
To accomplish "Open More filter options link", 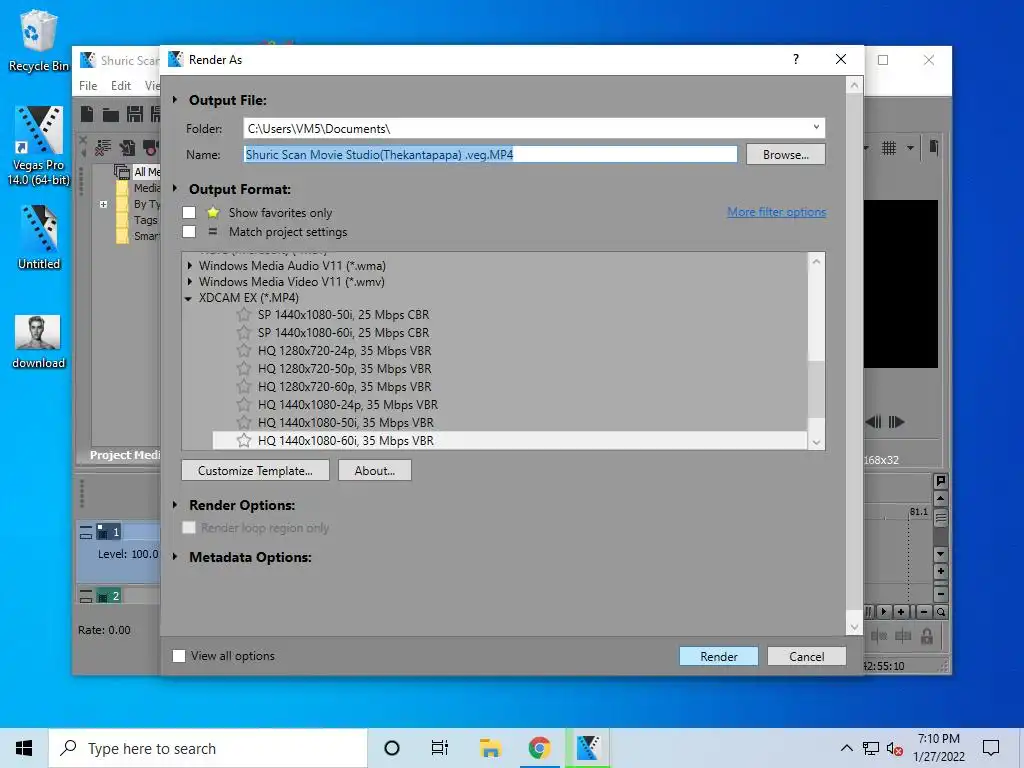I will point(776,212).
